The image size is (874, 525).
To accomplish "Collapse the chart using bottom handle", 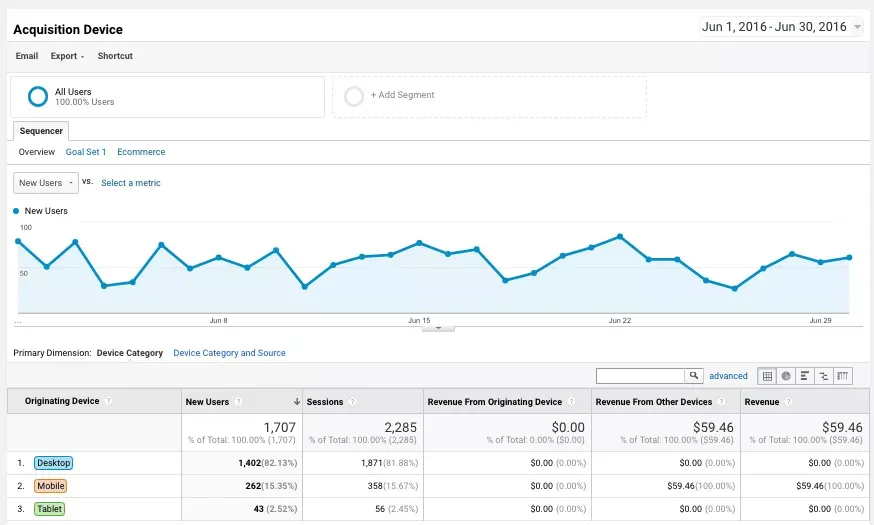I will 438,328.
